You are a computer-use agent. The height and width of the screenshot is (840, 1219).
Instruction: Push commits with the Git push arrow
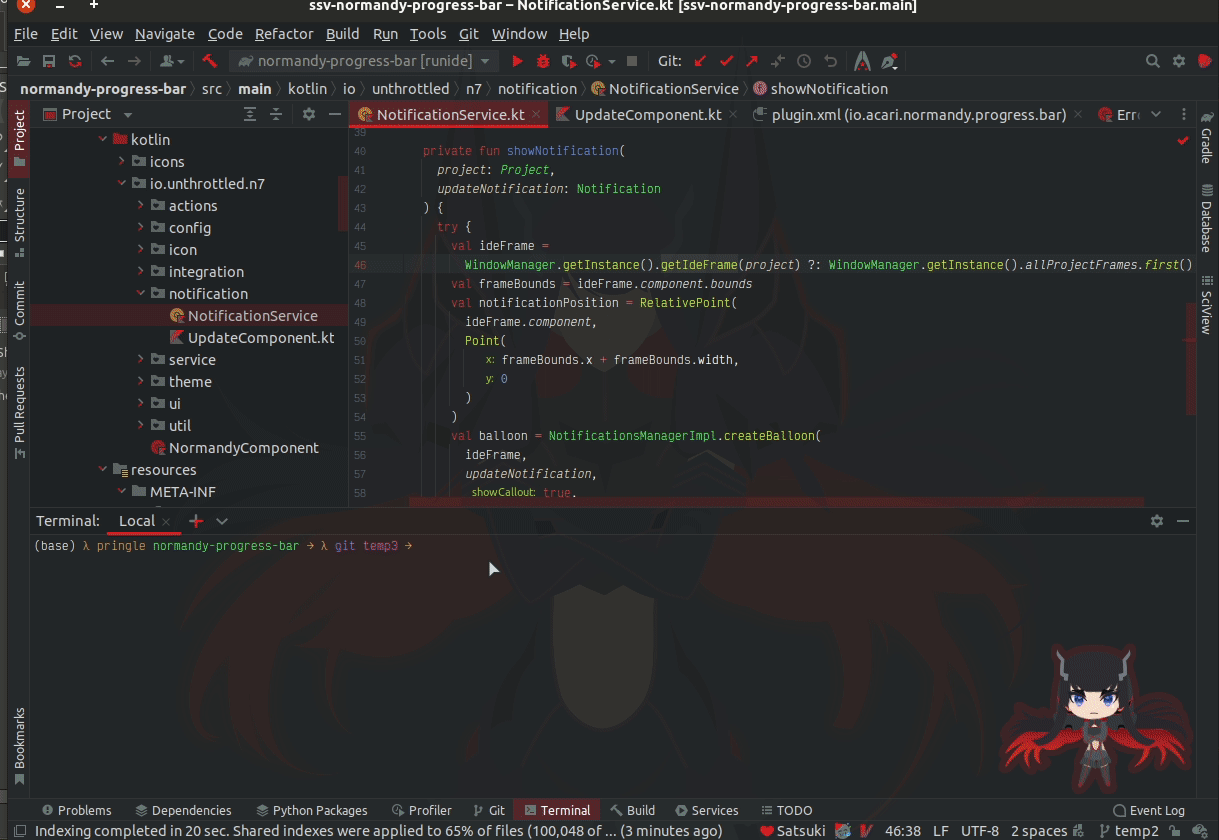tap(753, 60)
